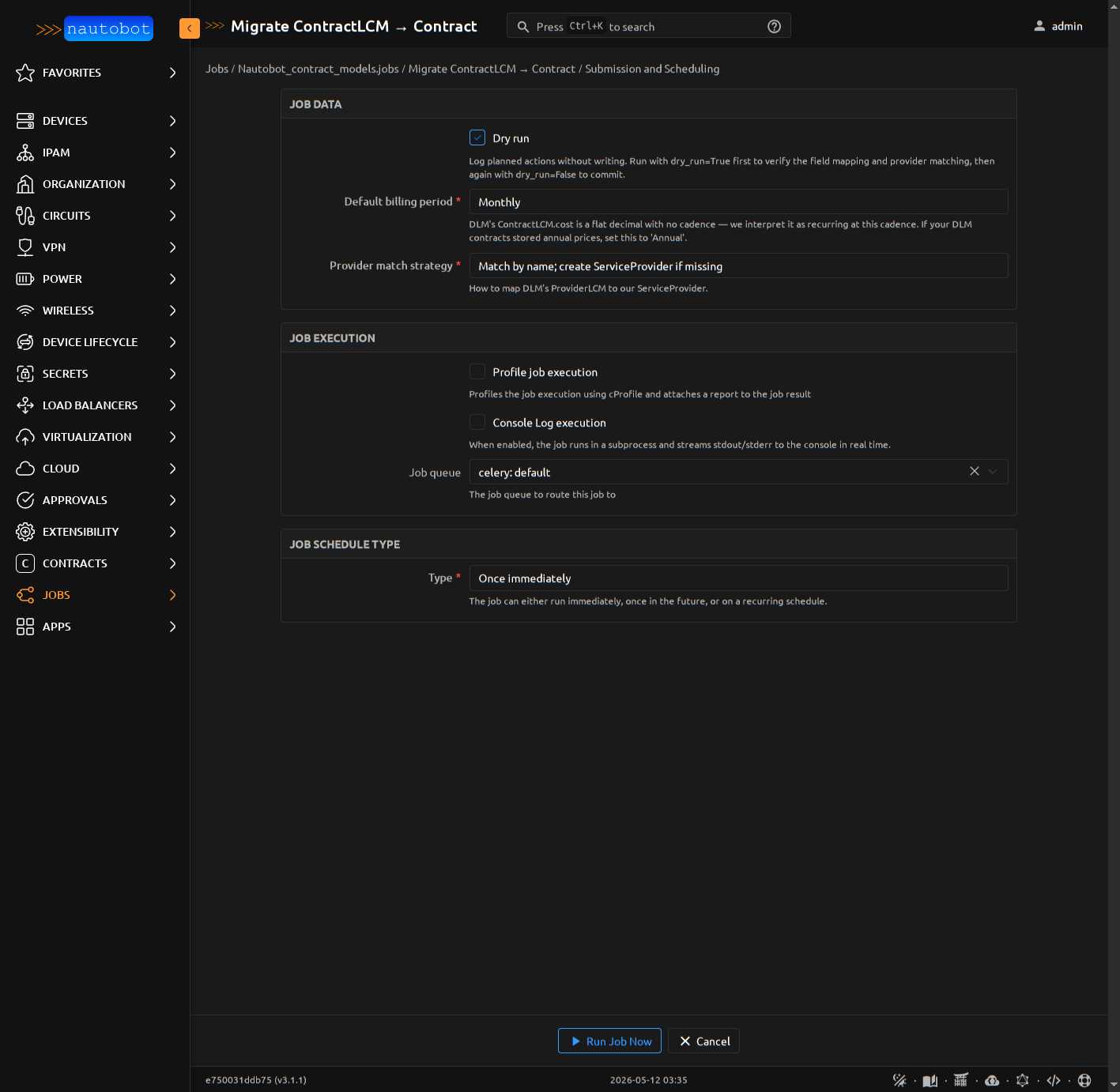Click the cloud icon in footer
The width and height of the screenshot is (1120, 1092).
(992, 1080)
